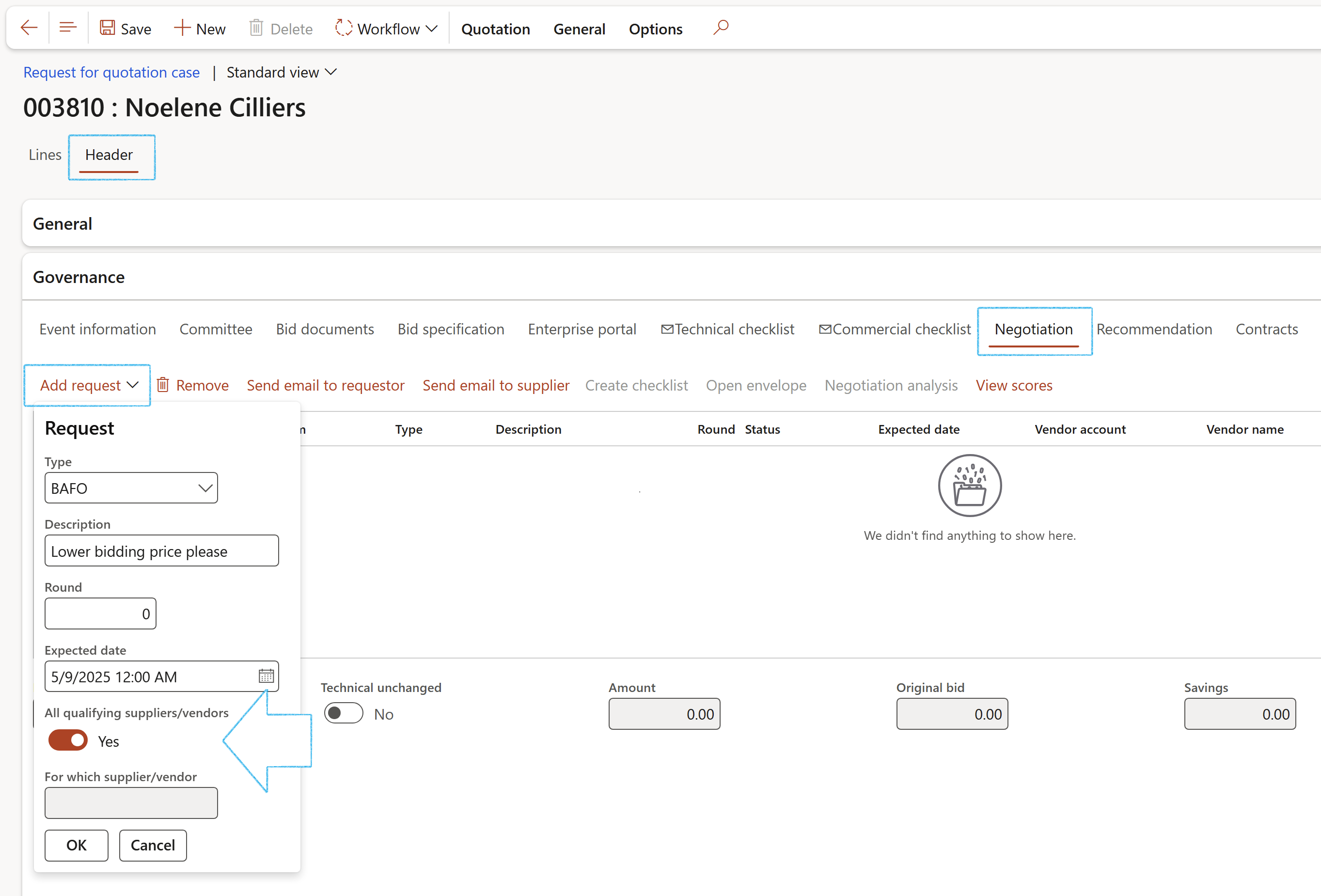
Task: Open the Bid documents tab
Action: coord(325,329)
